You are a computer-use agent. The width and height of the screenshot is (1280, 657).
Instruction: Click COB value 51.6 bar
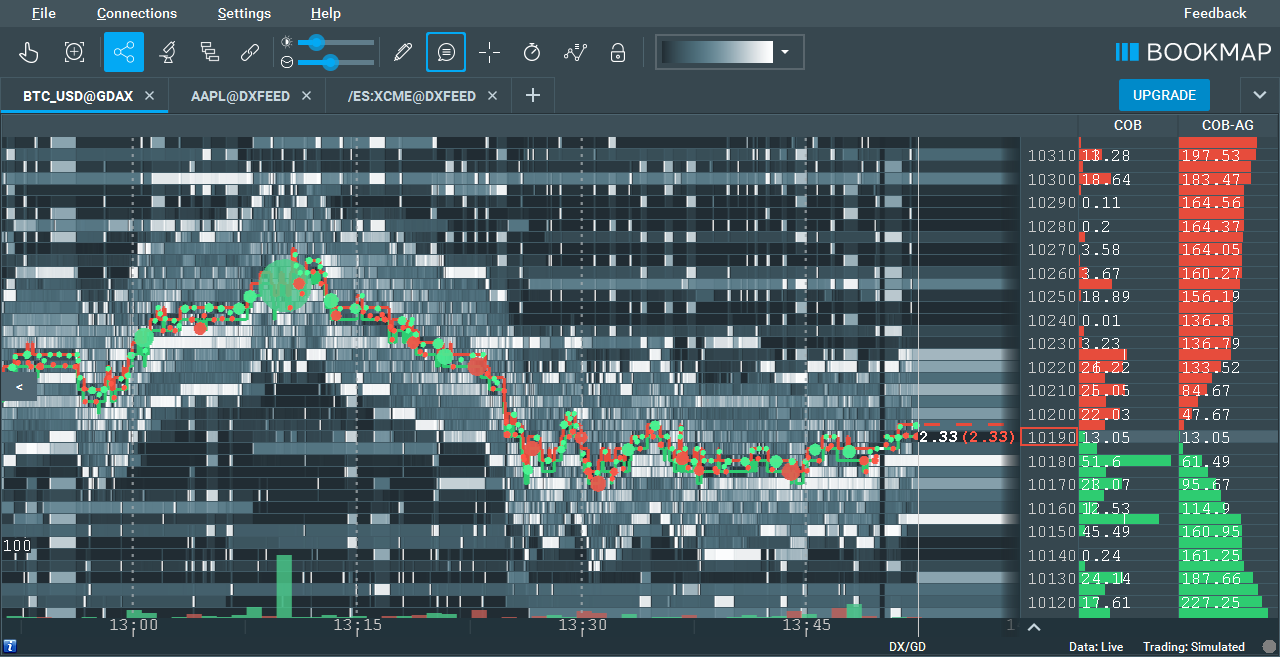[1126, 461]
